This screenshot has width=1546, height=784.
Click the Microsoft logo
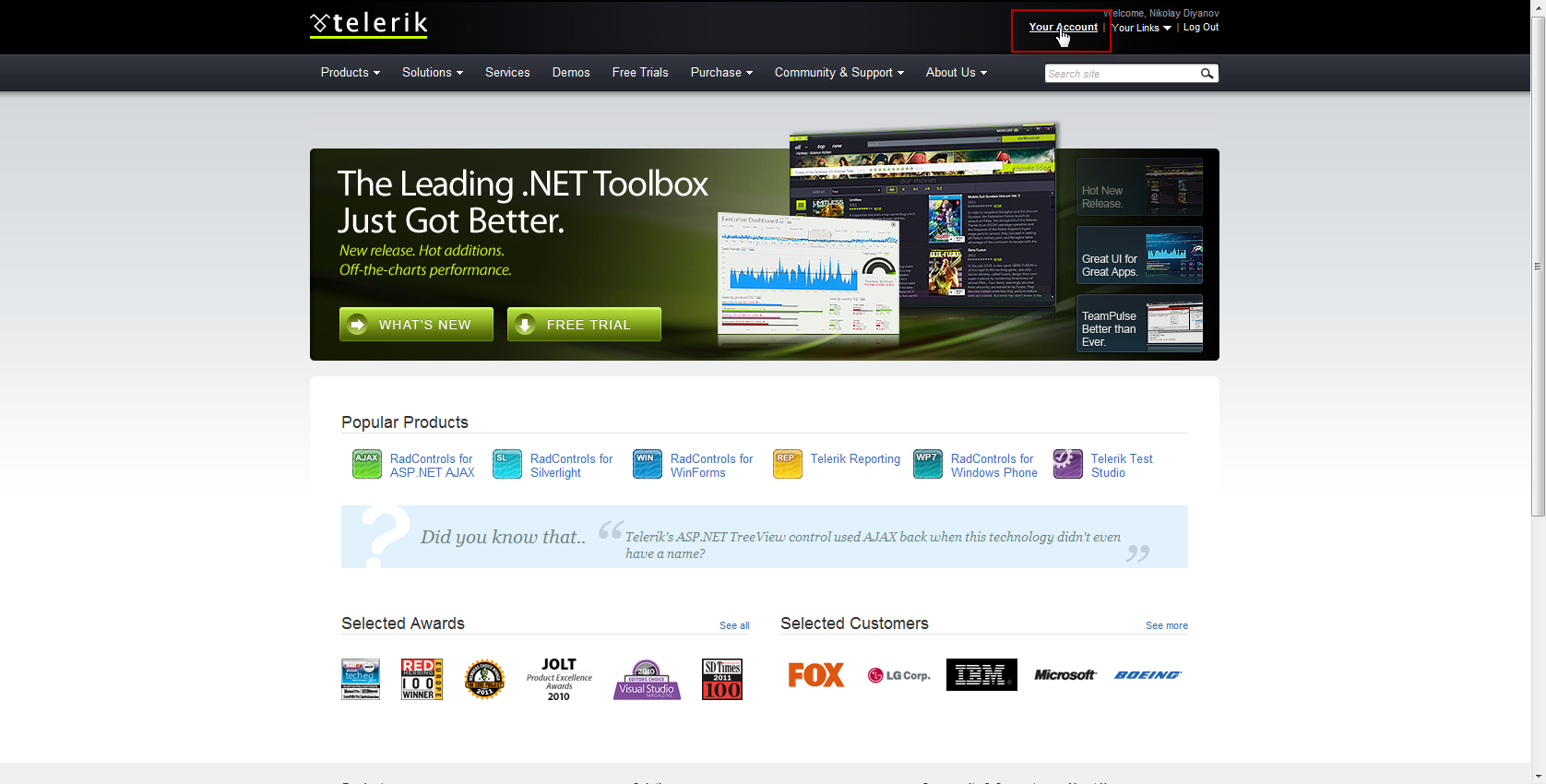point(1065,675)
